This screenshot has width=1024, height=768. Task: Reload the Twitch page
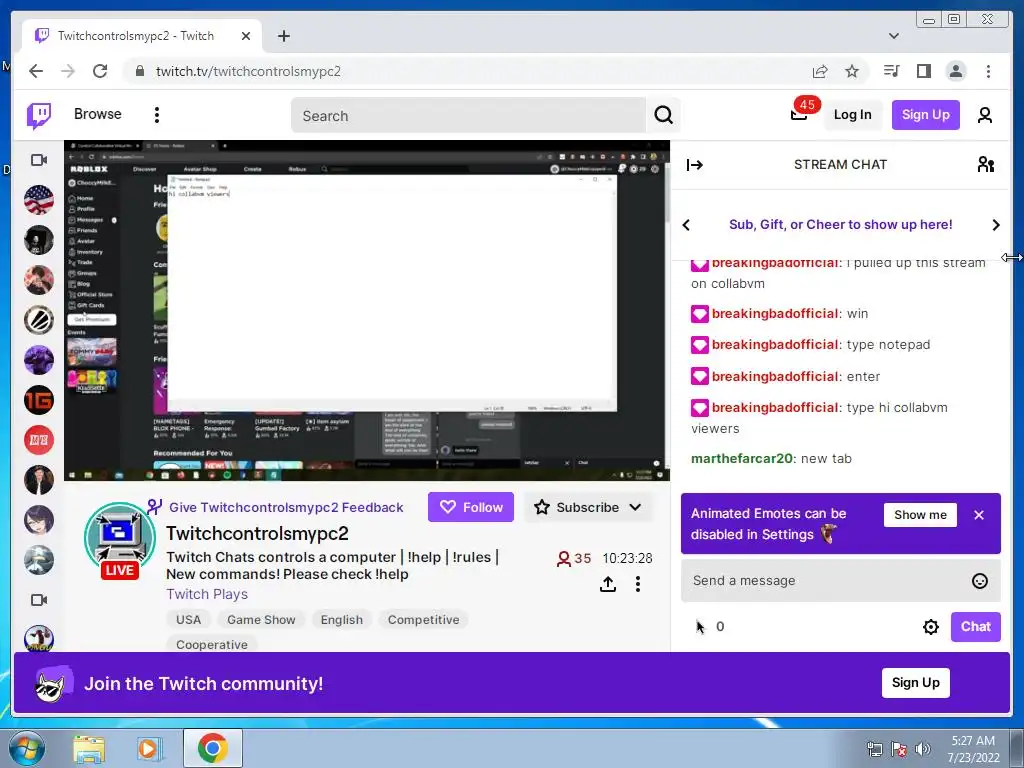(x=100, y=71)
